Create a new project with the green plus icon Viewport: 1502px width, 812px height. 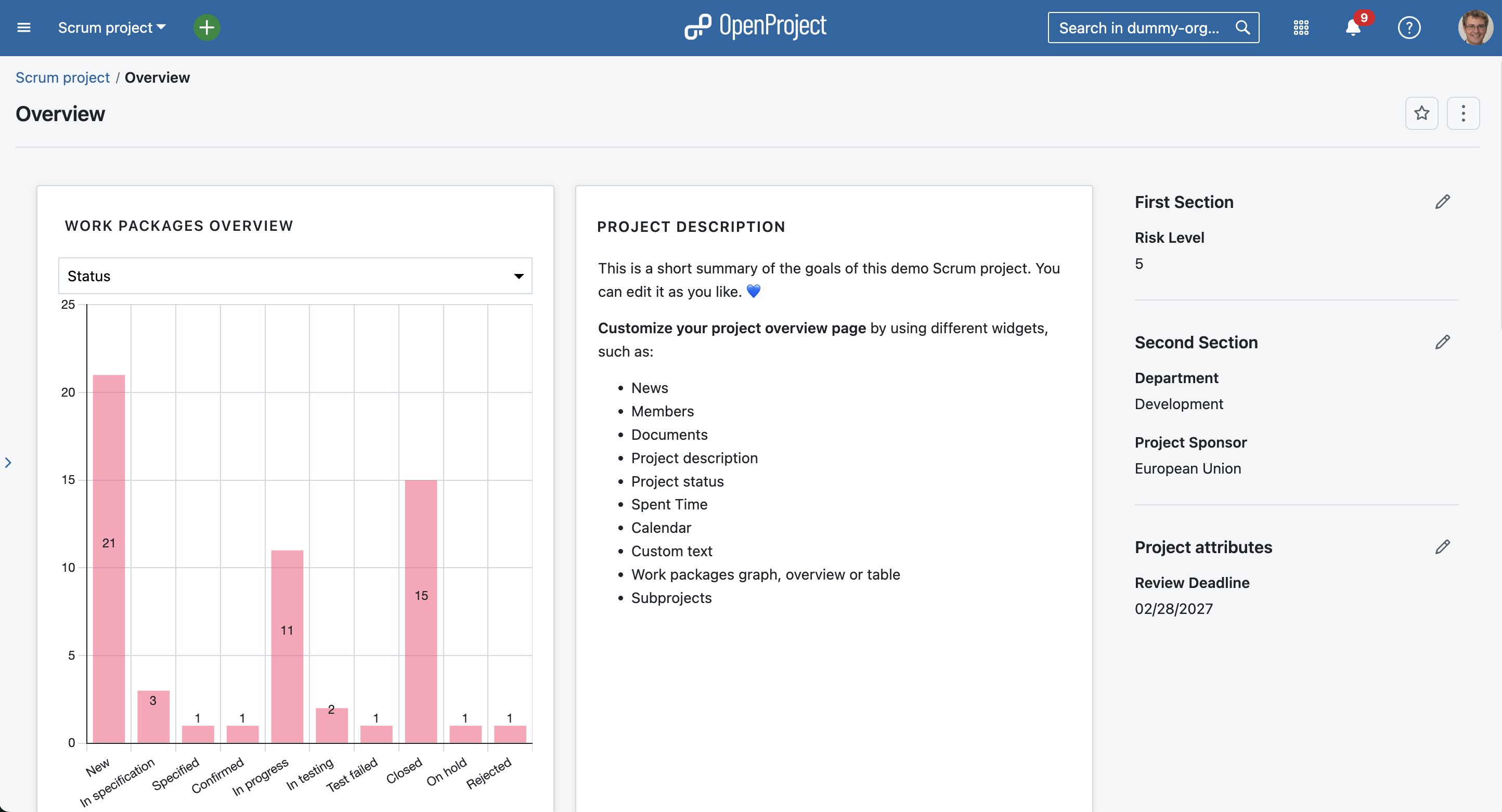tap(206, 28)
